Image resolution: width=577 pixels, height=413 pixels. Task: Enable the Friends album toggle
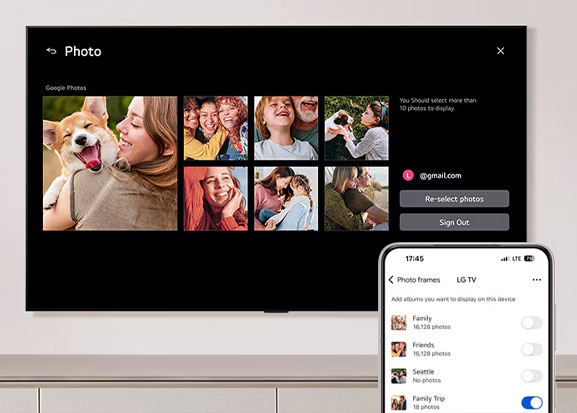[531, 349]
